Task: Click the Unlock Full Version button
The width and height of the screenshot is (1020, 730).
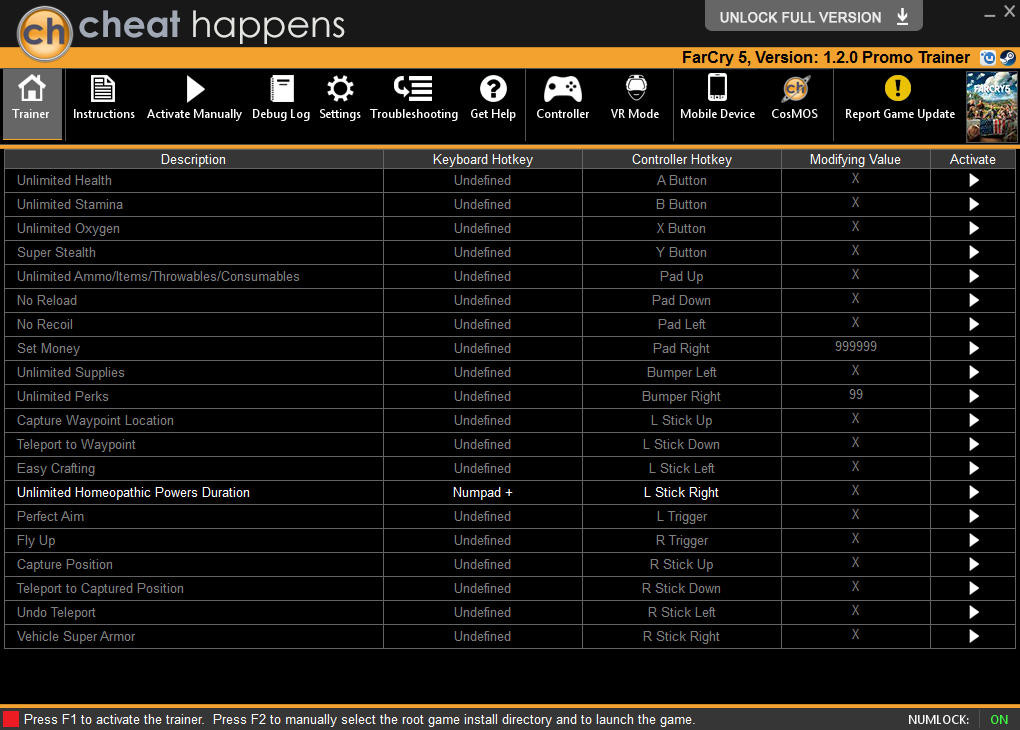Action: pyautogui.click(x=813, y=16)
